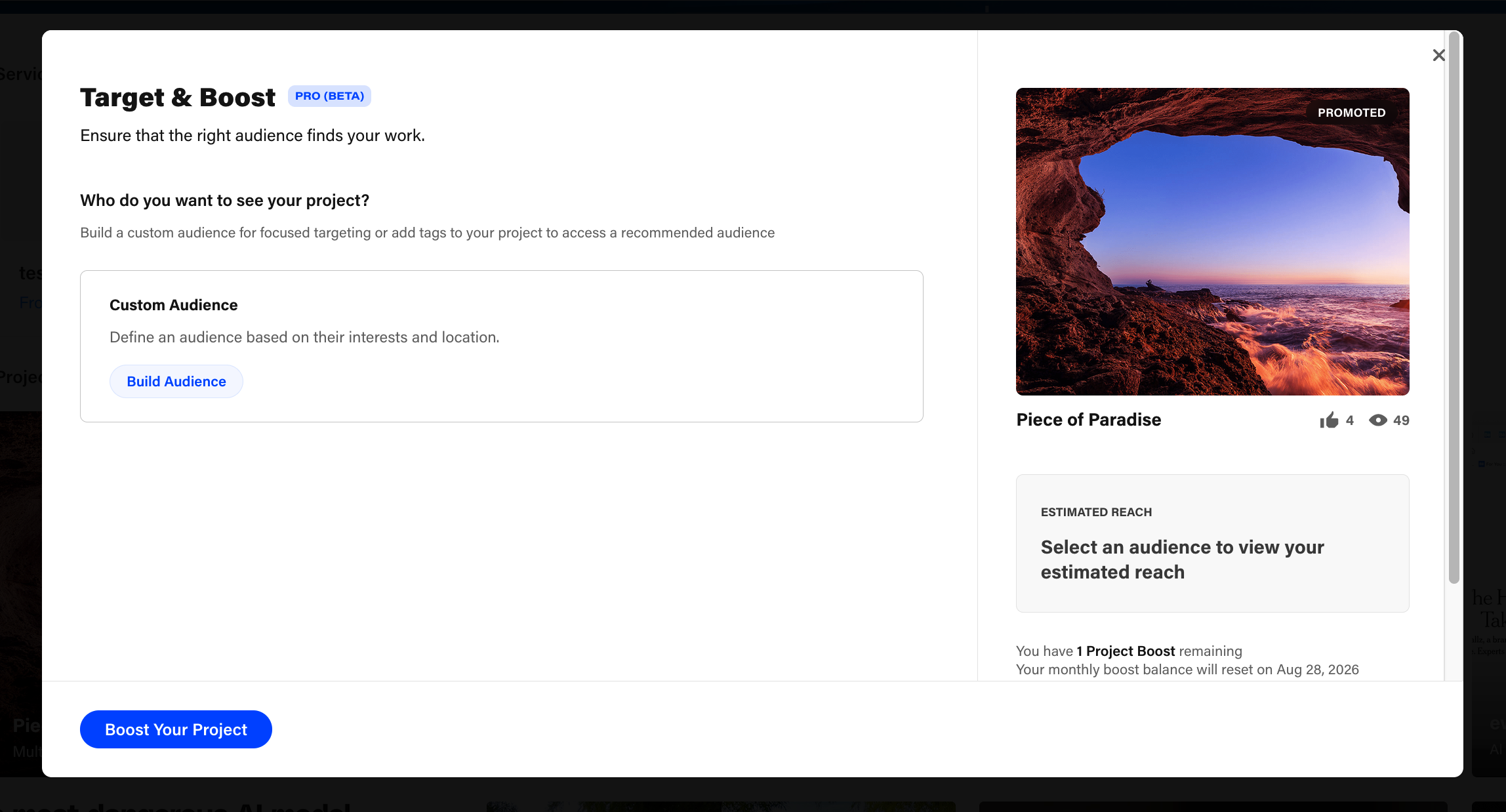
Task: Click the Build Audience button
Action: [176, 381]
